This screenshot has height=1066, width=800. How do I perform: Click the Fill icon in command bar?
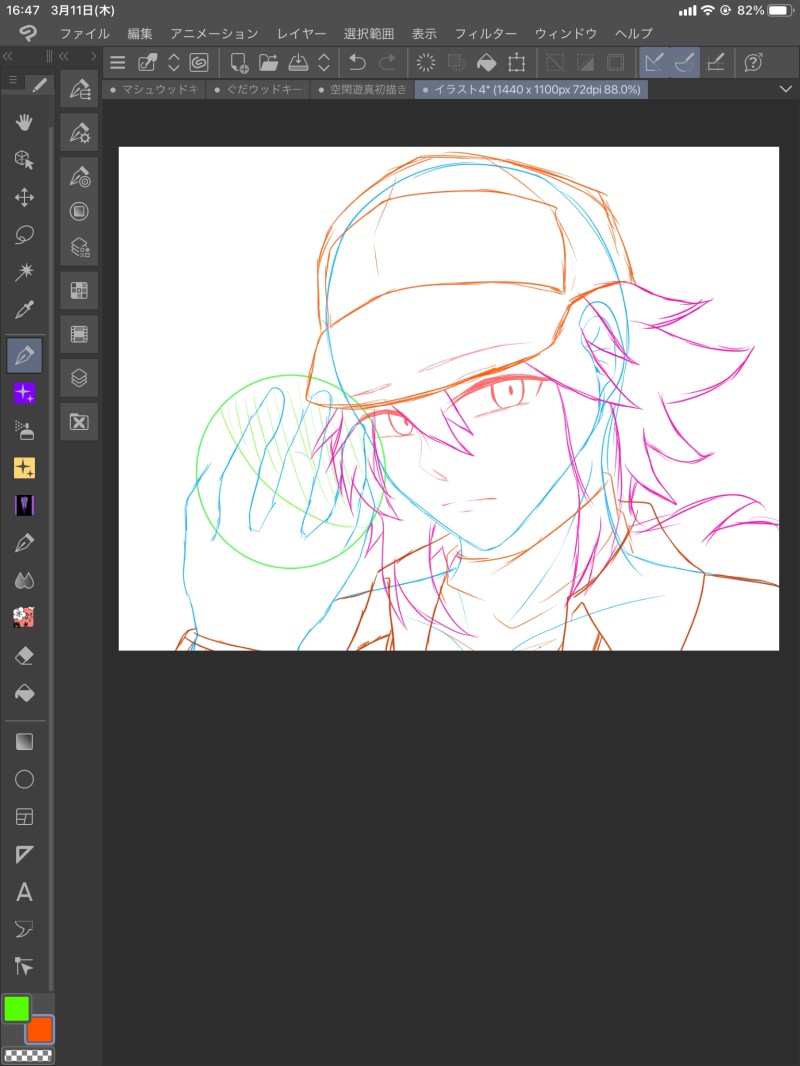487,63
